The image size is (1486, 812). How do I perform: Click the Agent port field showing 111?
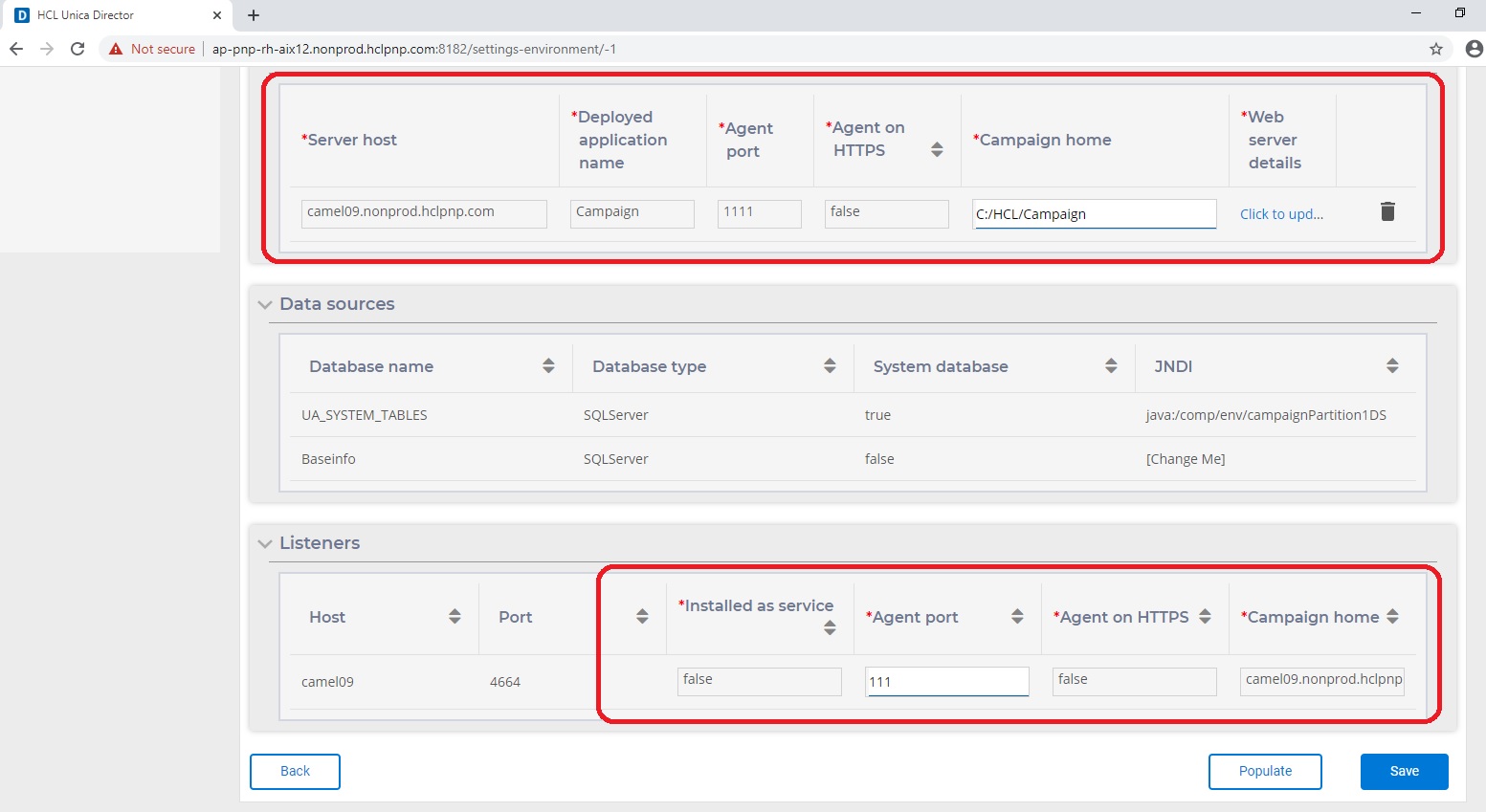[x=946, y=681]
